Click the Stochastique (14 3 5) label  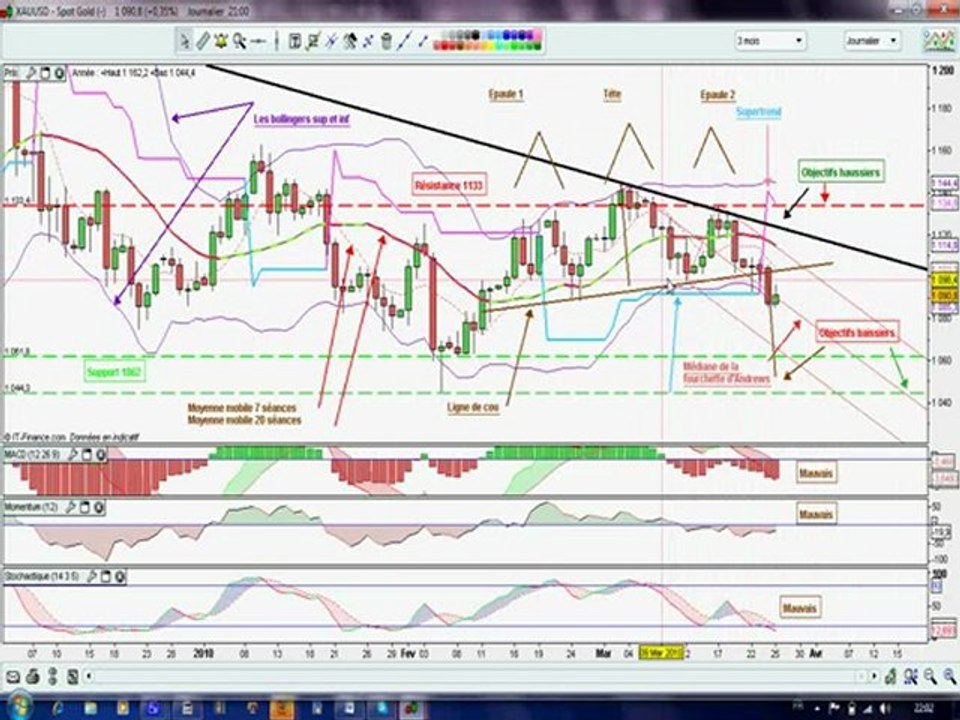point(42,576)
